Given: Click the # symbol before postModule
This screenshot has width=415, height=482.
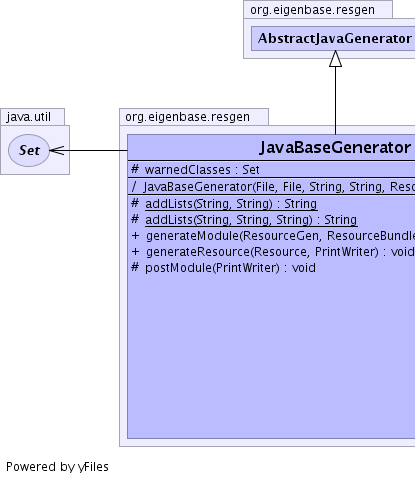Looking at the screenshot, I should point(135,267).
